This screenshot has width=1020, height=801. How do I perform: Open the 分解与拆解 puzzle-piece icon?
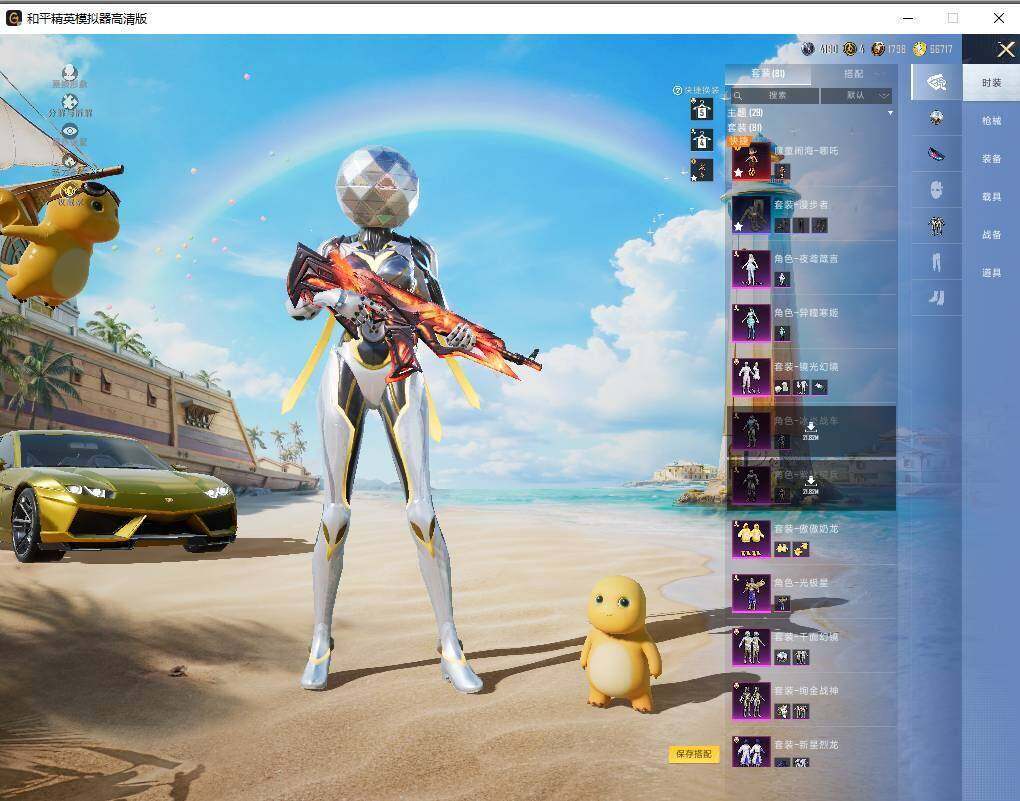(70, 102)
